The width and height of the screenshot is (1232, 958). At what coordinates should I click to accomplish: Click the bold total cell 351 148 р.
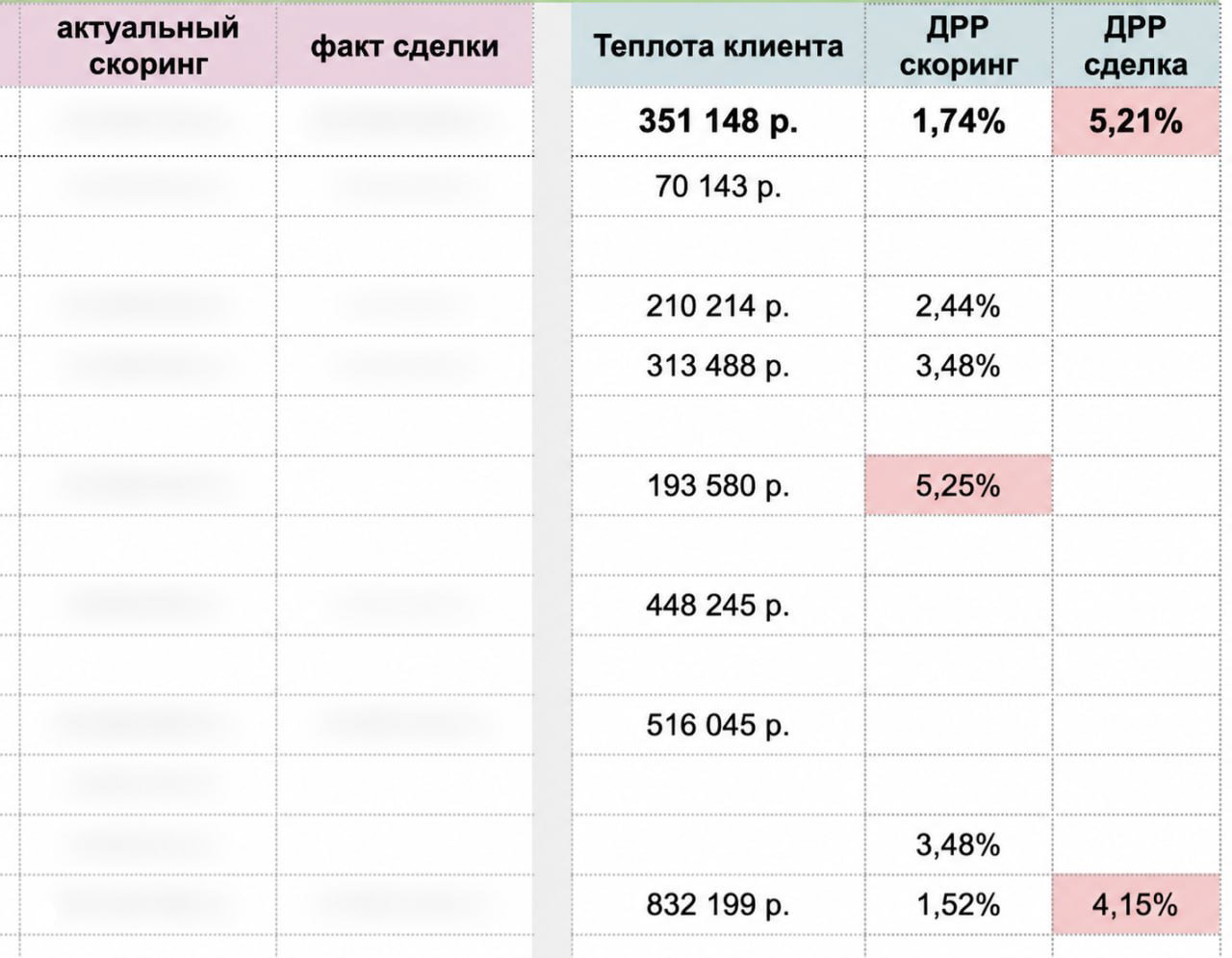718,121
